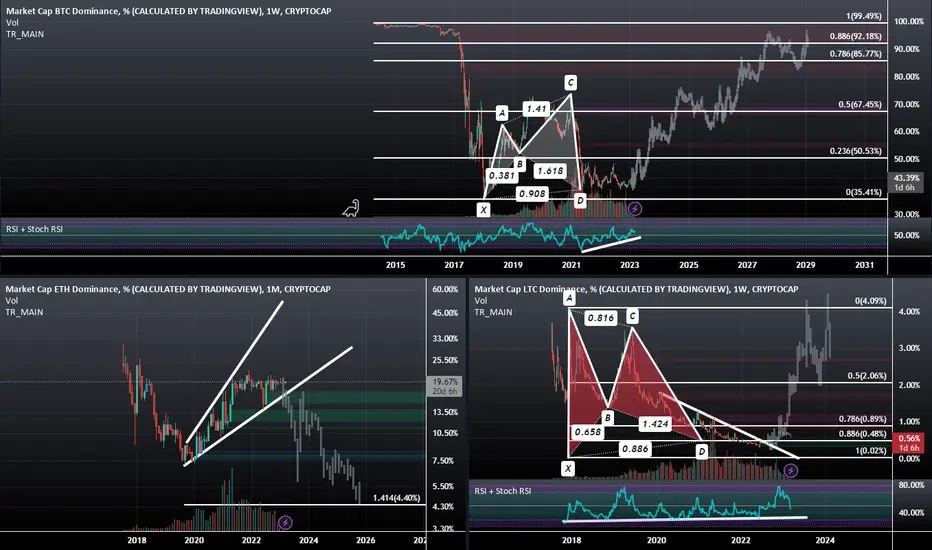Select the D point label of BTC harmonic pattern
The height and width of the screenshot is (550, 932).
click(580, 200)
